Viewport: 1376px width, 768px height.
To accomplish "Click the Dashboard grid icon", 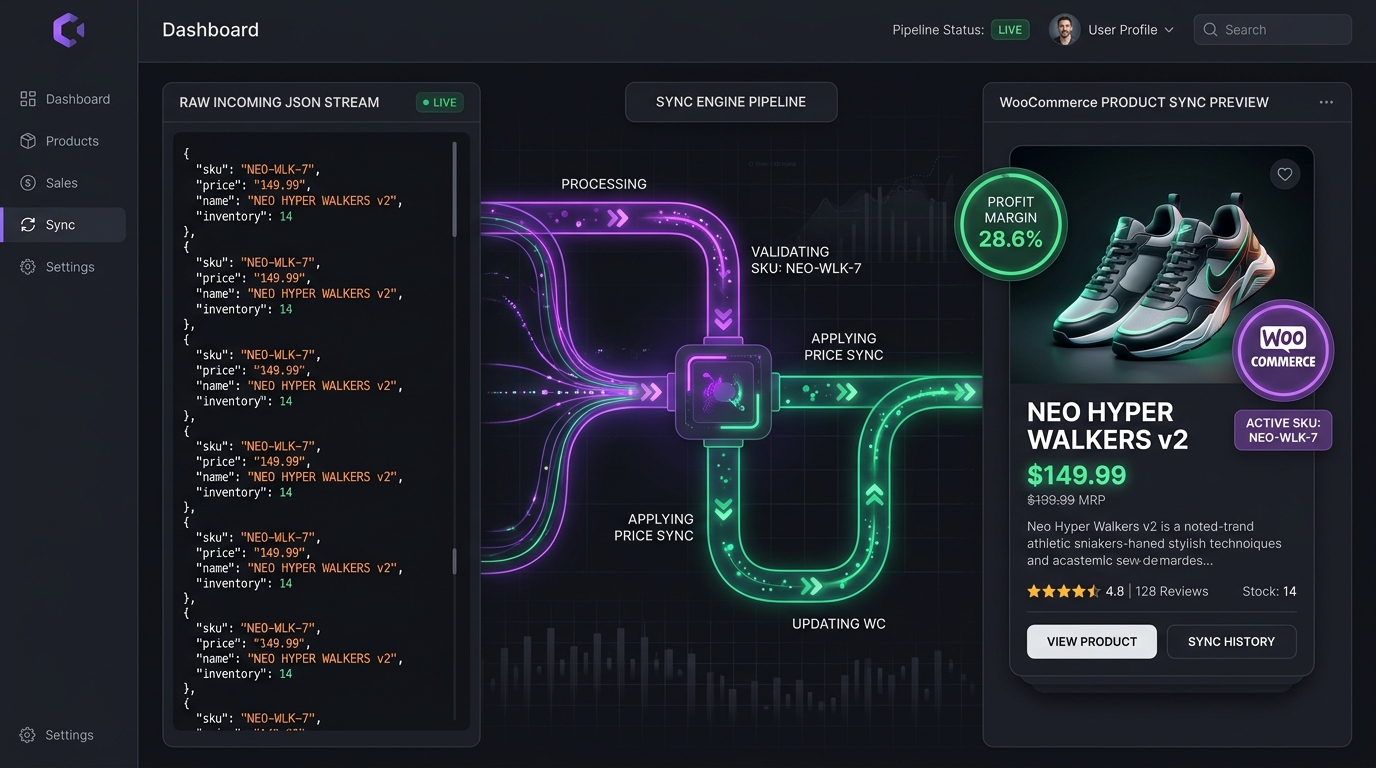I will tap(28, 99).
